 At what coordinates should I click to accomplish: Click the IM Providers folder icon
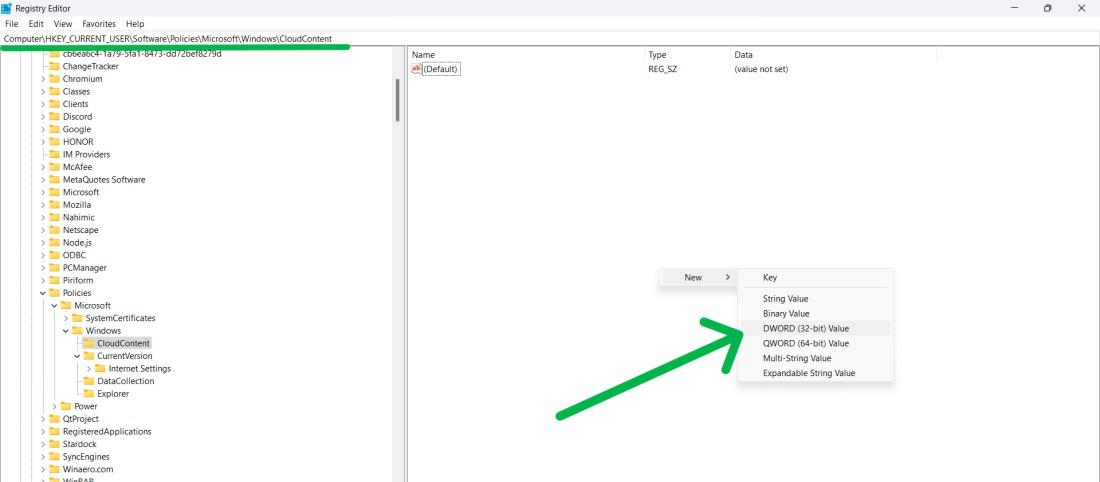tap(54, 154)
